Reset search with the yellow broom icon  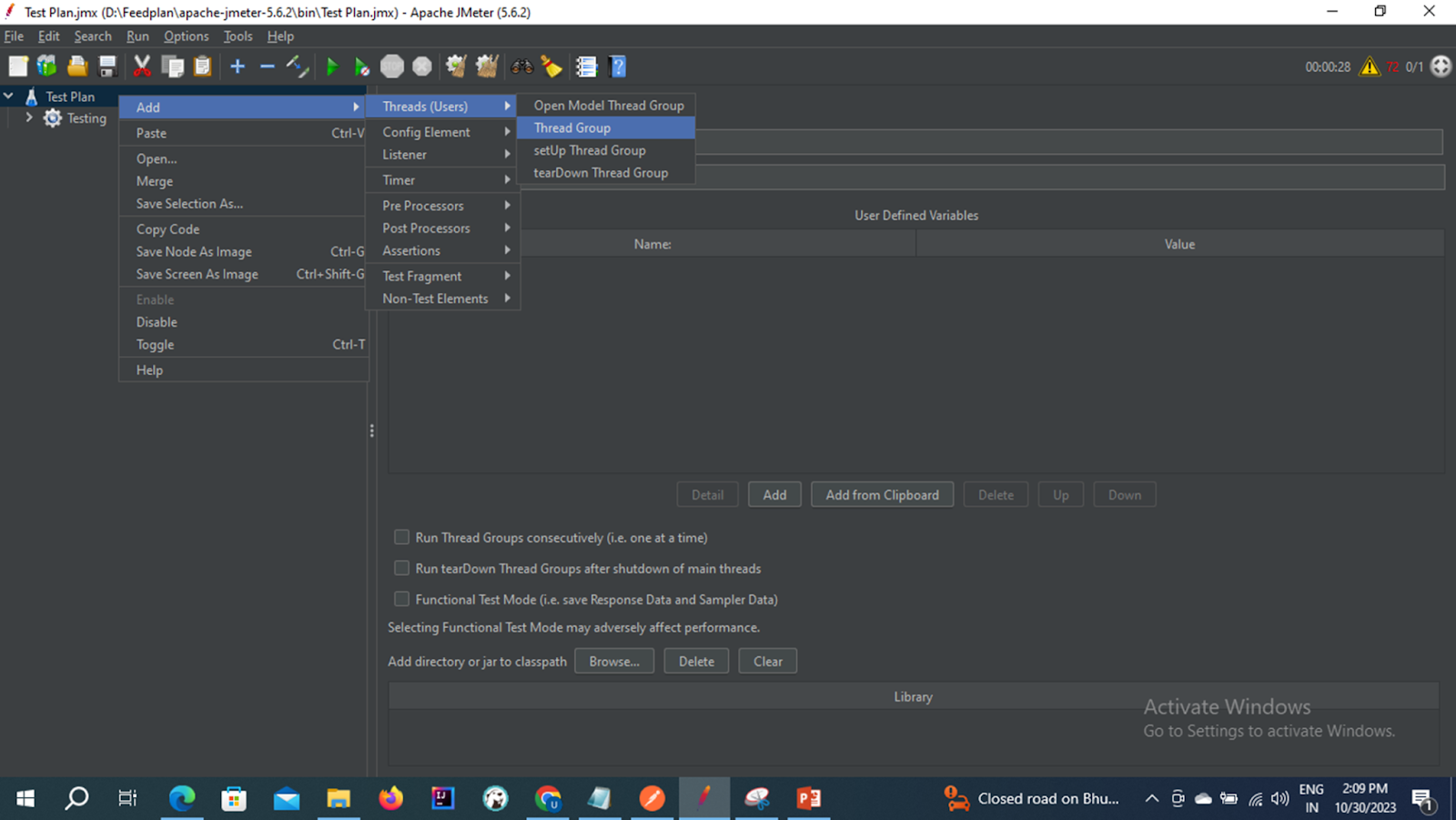[551, 66]
